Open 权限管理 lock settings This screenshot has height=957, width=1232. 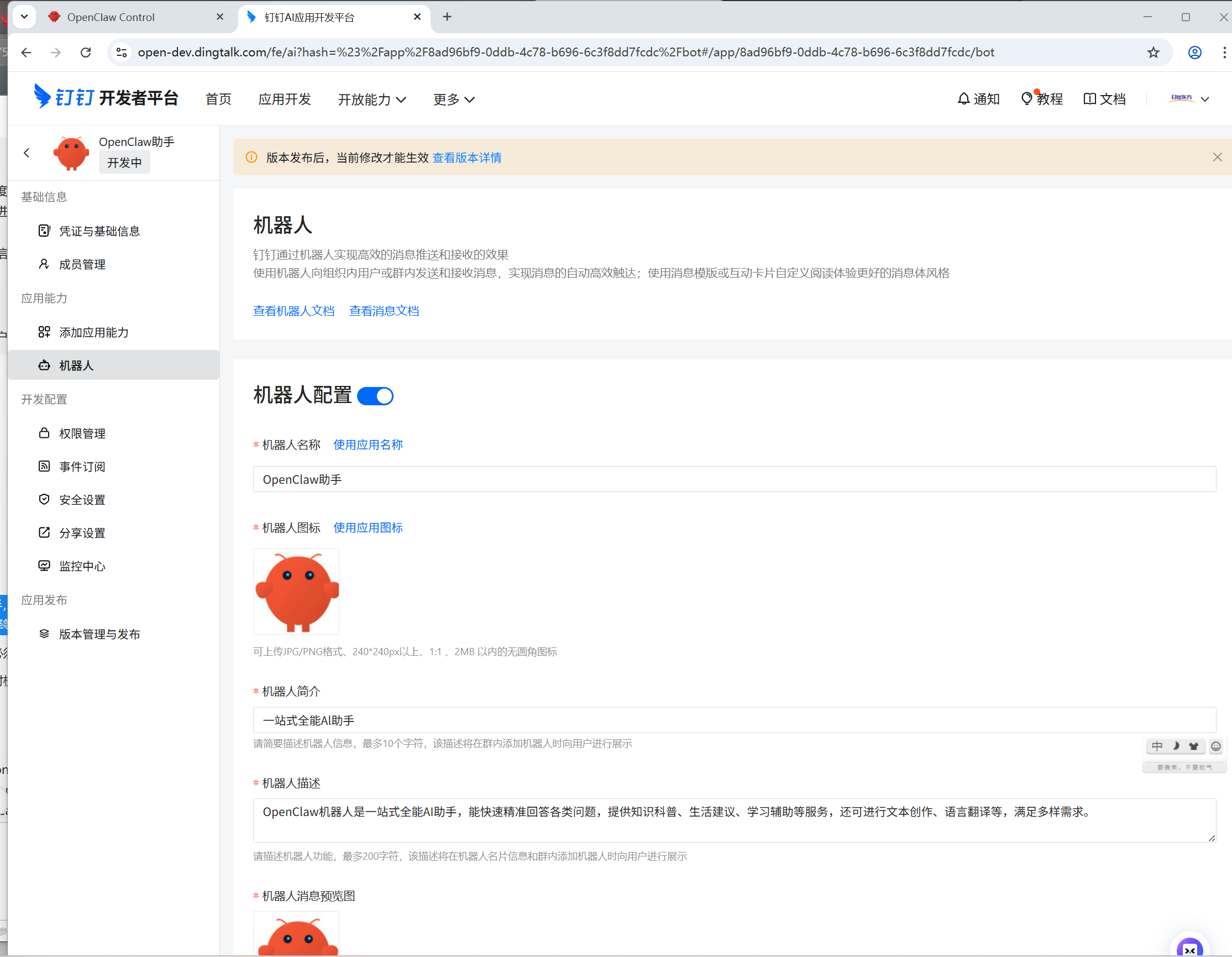click(83, 433)
